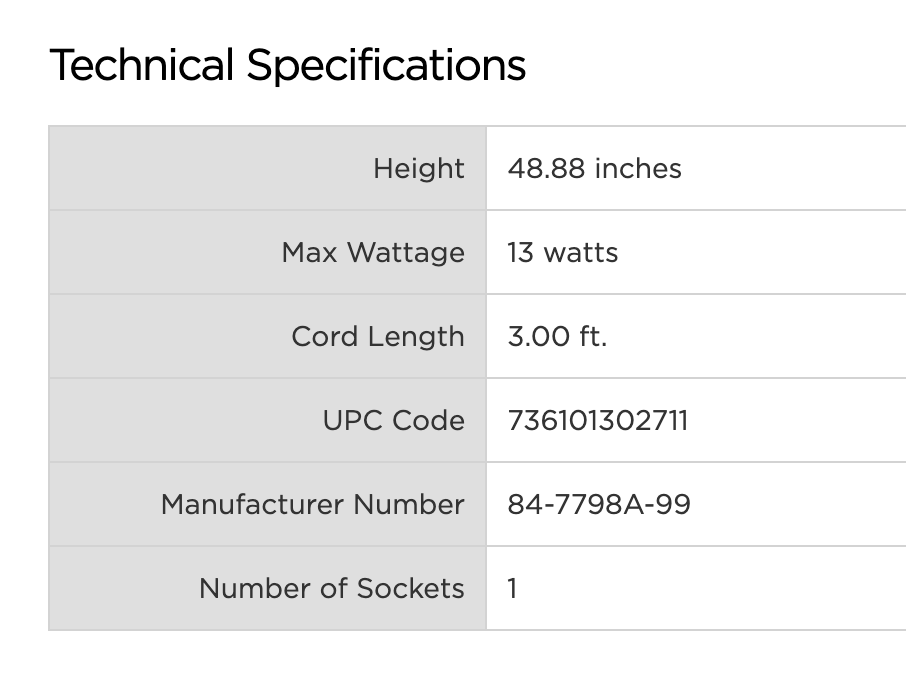Click the word "UPC" in the table
The image size is (906, 678).
point(354,420)
